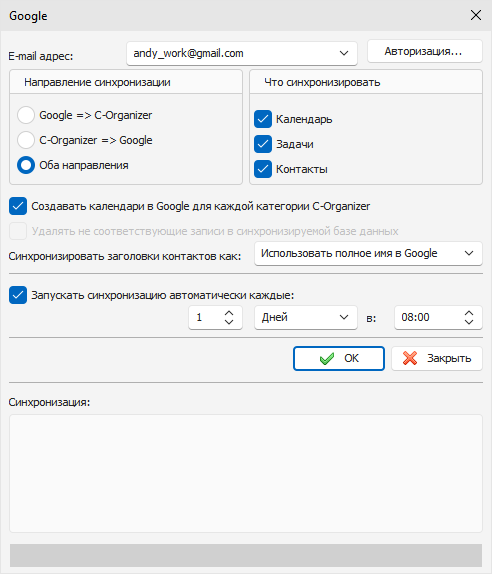The height and width of the screenshot is (574, 492).
Task: Uncheck the Календарь checkbox
Action: [x=263, y=119]
